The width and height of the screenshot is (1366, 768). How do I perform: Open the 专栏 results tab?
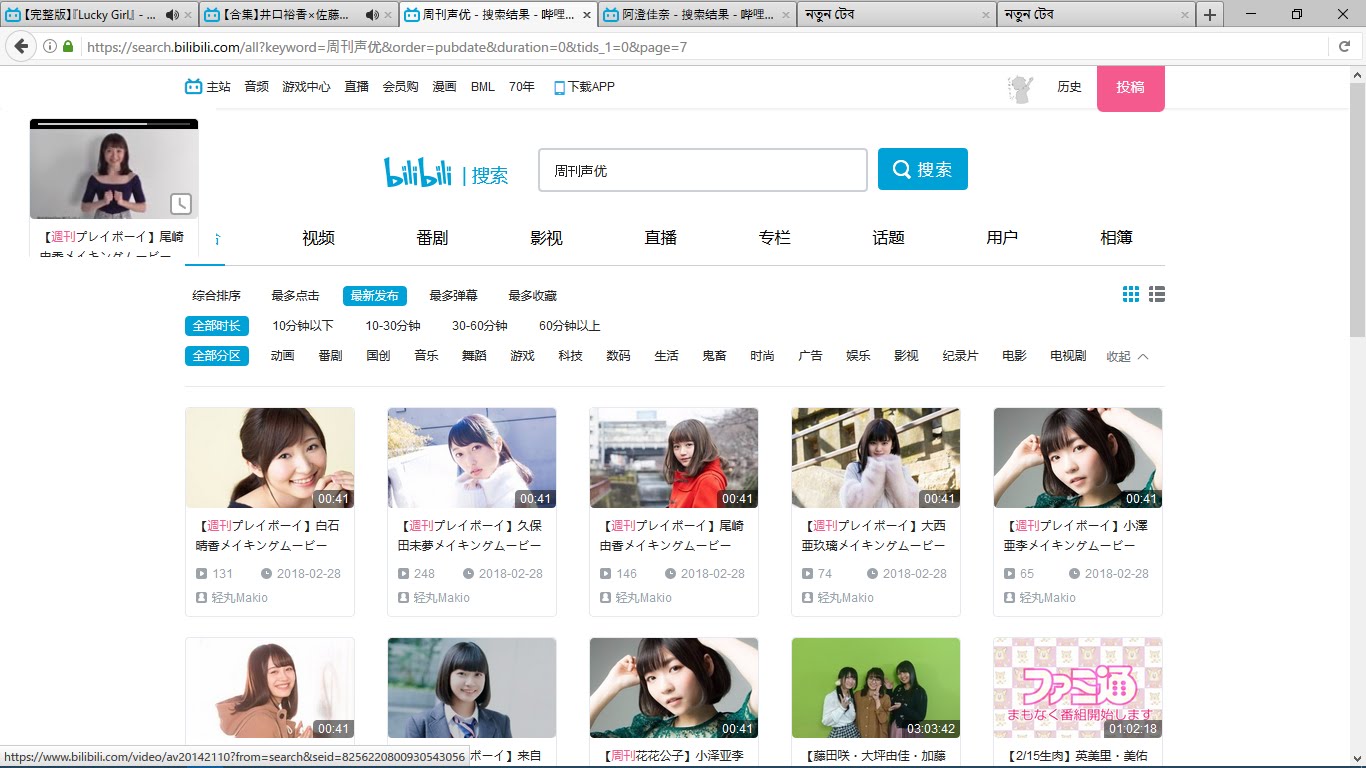click(x=774, y=238)
